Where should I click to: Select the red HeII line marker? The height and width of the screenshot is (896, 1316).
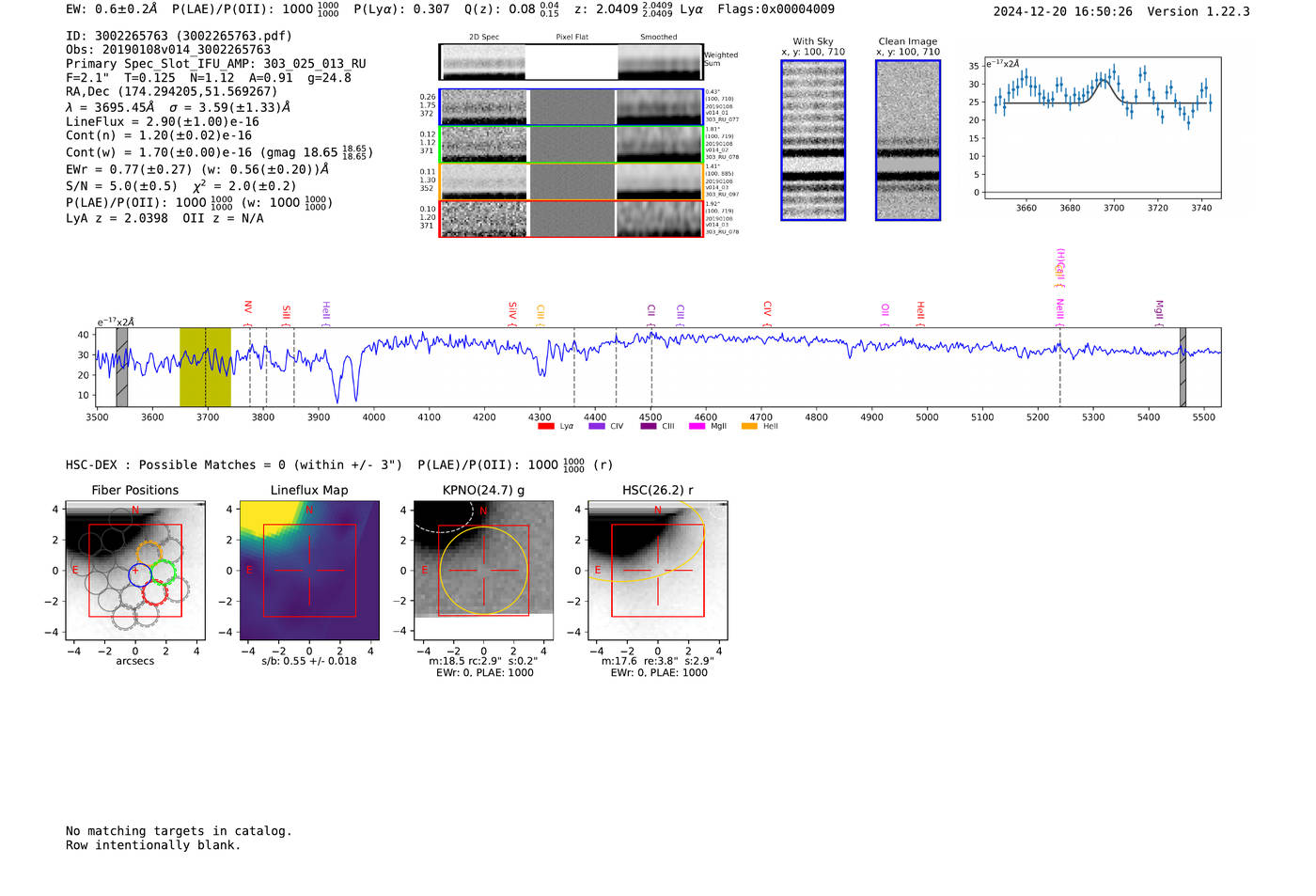pos(920,314)
